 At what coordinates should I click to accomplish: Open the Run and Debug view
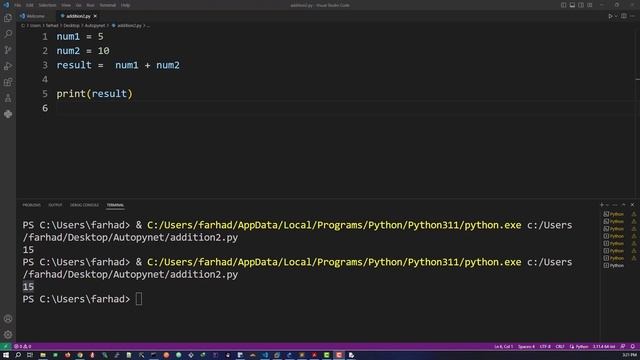coord(8,66)
